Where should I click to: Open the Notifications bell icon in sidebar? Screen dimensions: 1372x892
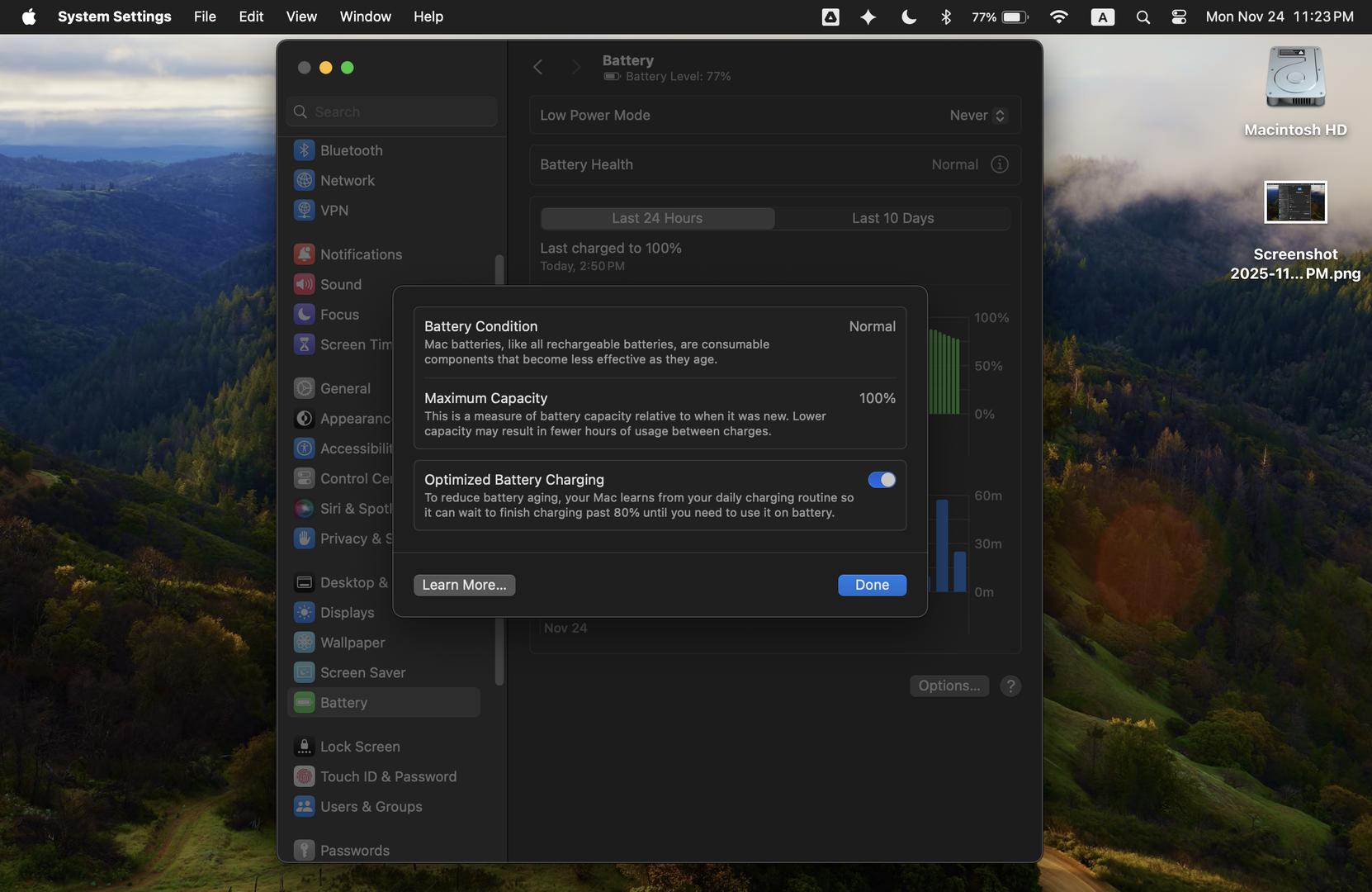coord(305,254)
